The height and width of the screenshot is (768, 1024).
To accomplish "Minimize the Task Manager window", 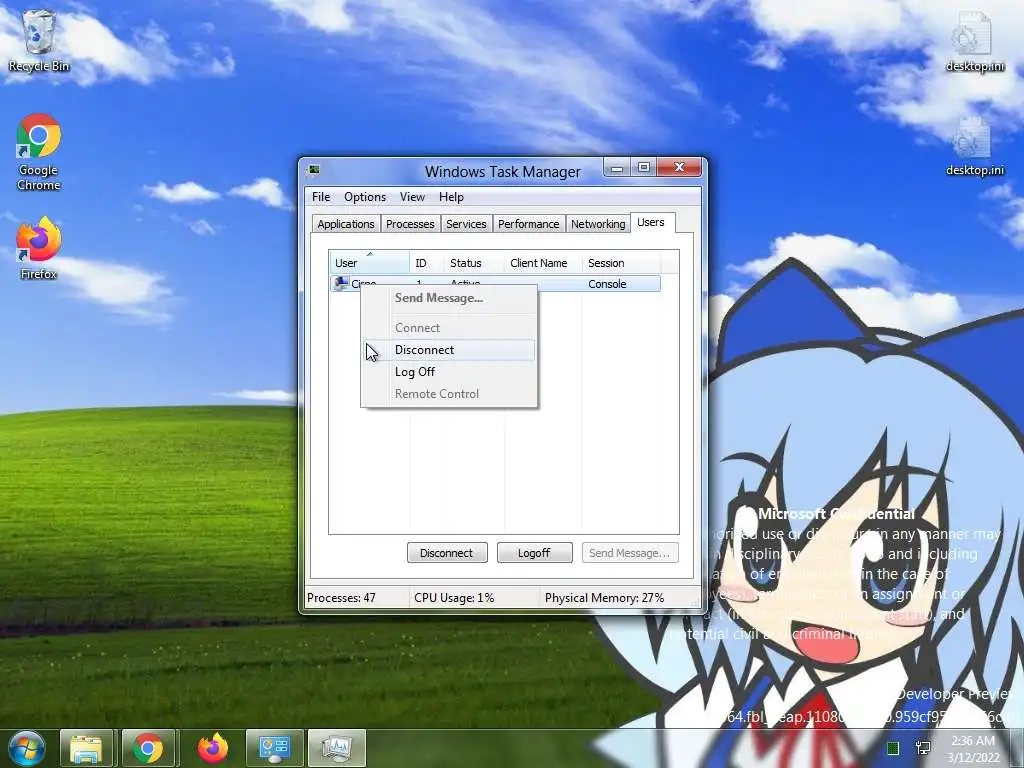I will [x=617, y=168].
